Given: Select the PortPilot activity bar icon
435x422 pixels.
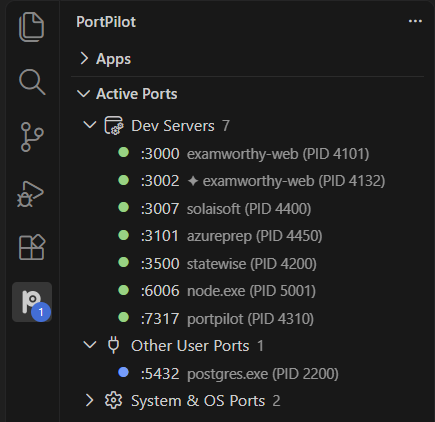Looking at the screenshot, I should click(x=32, y=302).
